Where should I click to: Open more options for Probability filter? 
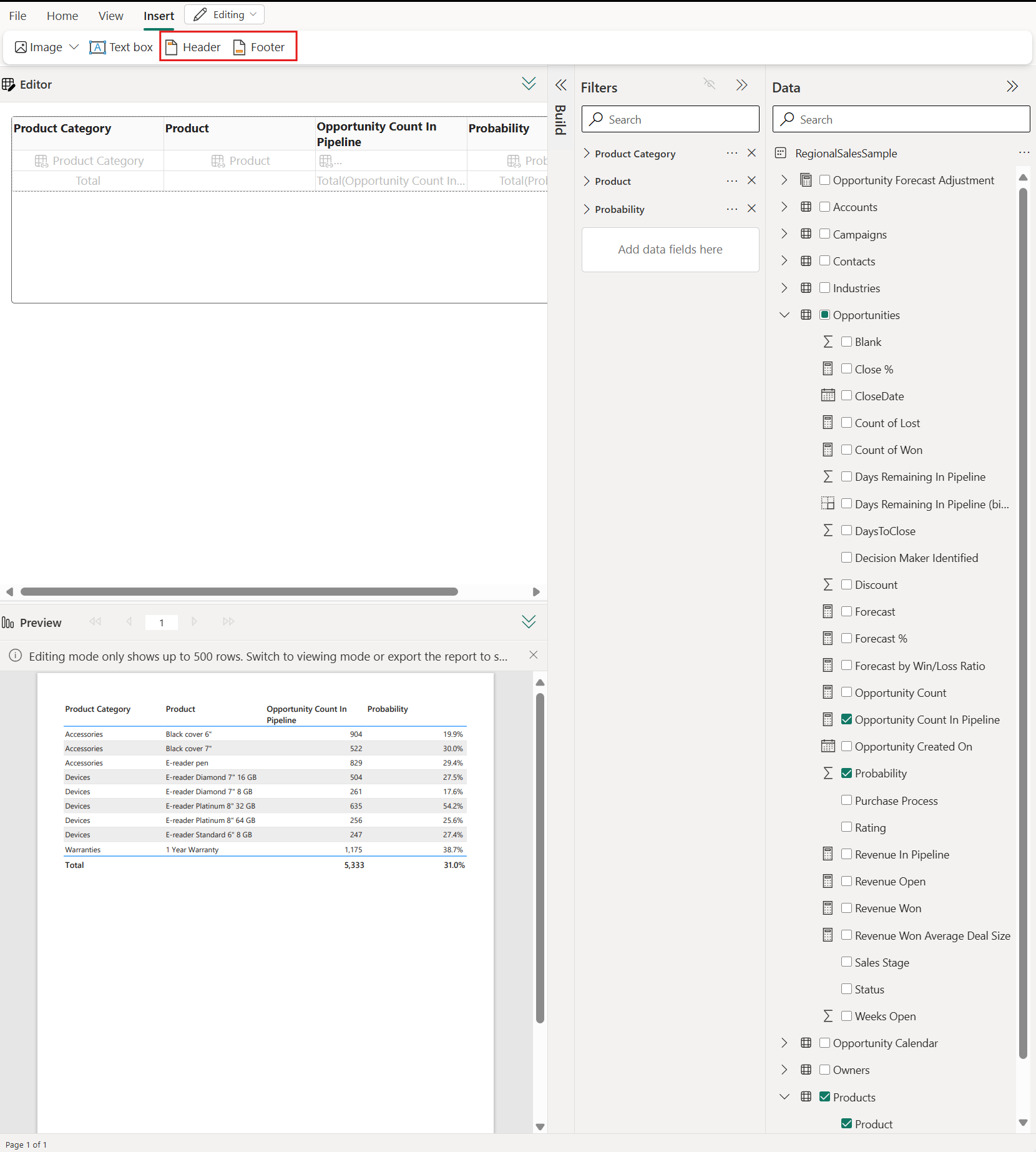tap(731, 209)
